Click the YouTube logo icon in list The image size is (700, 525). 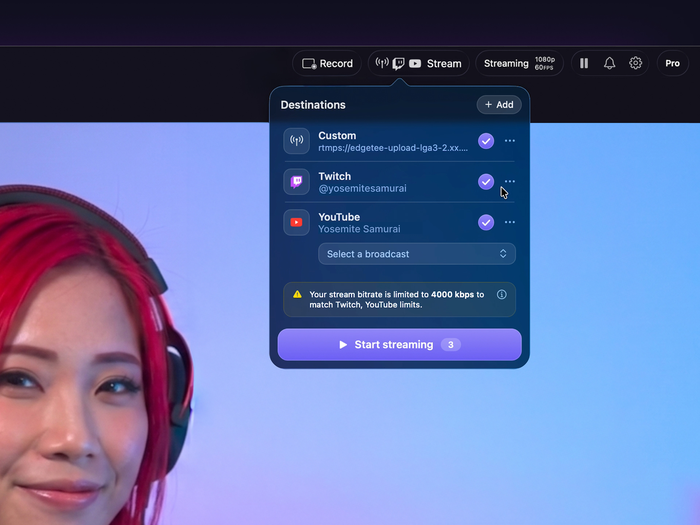[296, 222]
